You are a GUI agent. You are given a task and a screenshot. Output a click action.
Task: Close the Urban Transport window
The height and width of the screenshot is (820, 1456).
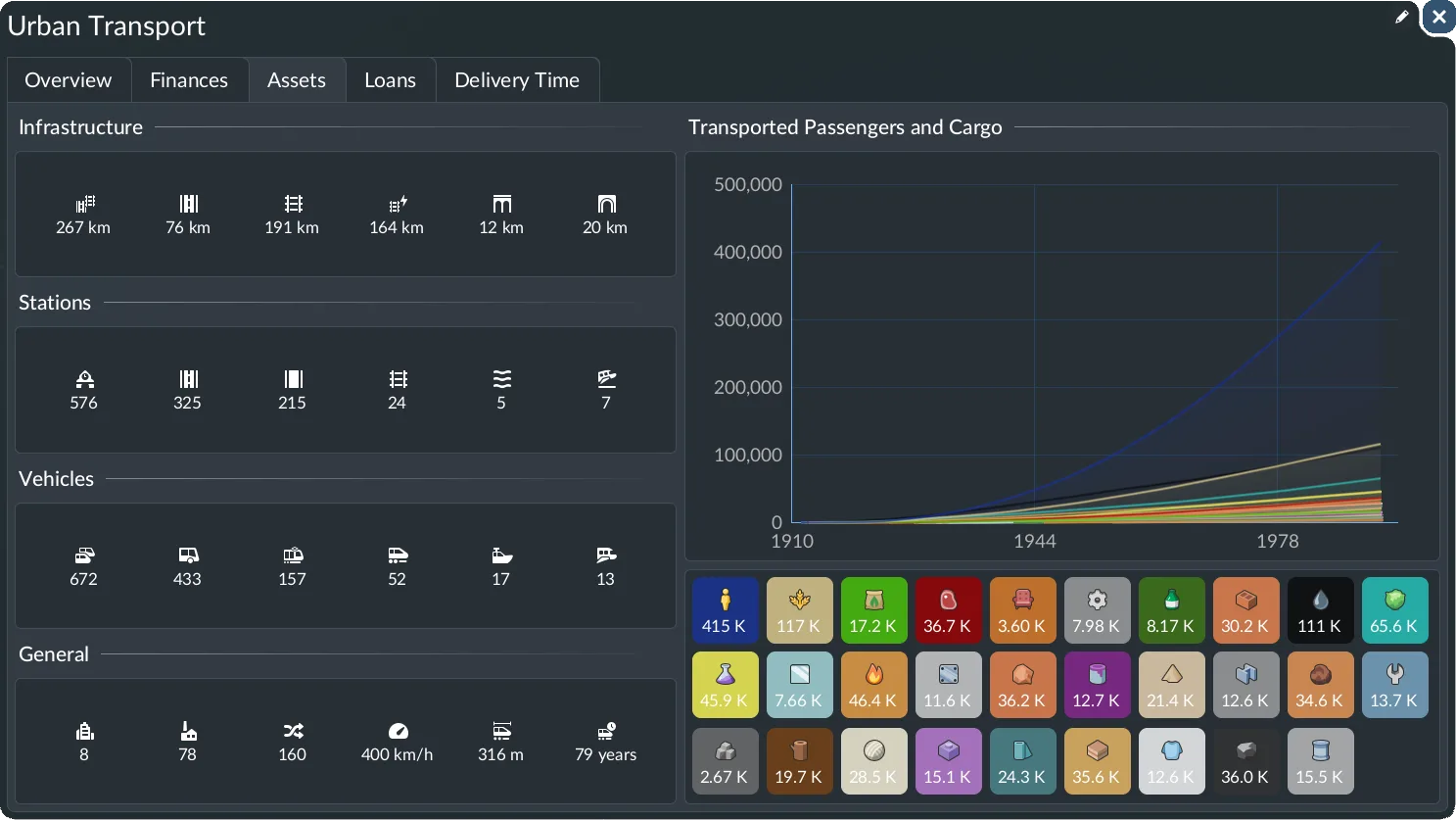pyautogui.click(x=1438, y=17)
